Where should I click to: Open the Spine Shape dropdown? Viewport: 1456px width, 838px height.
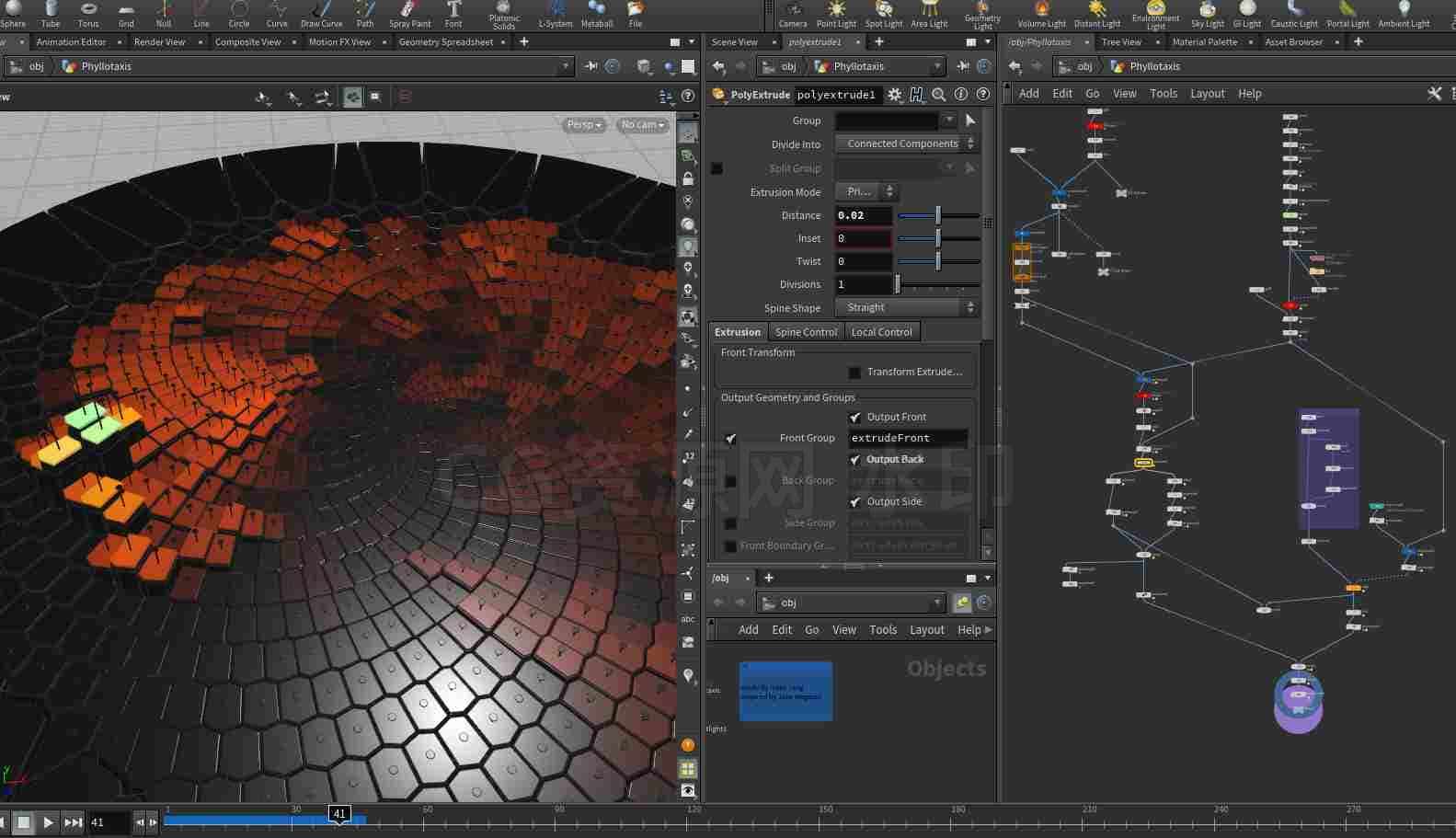pyautogui.click(x=906, y=307)
